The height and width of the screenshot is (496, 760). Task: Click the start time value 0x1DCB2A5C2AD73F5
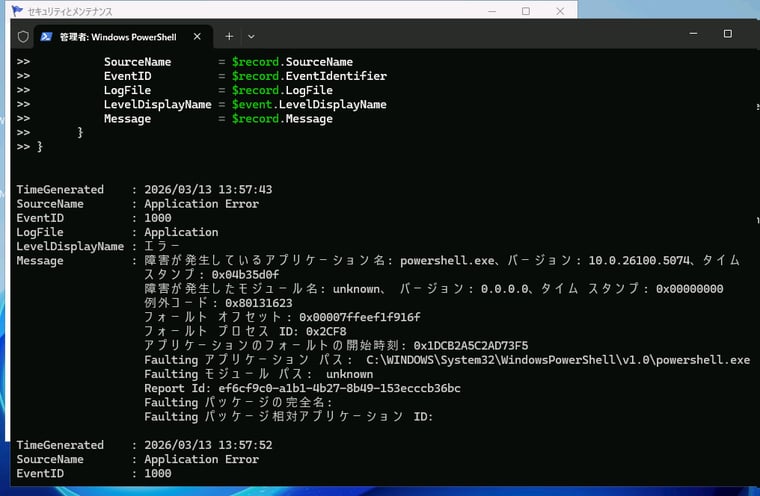tap(471, 346)
